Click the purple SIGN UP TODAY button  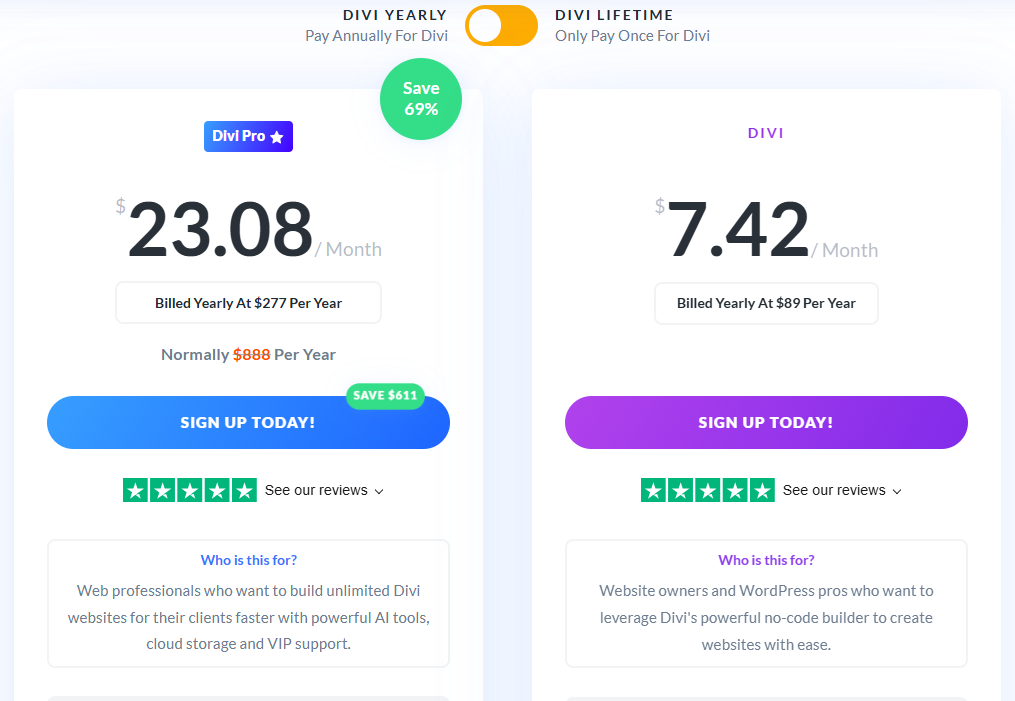[x=766, y=422]
